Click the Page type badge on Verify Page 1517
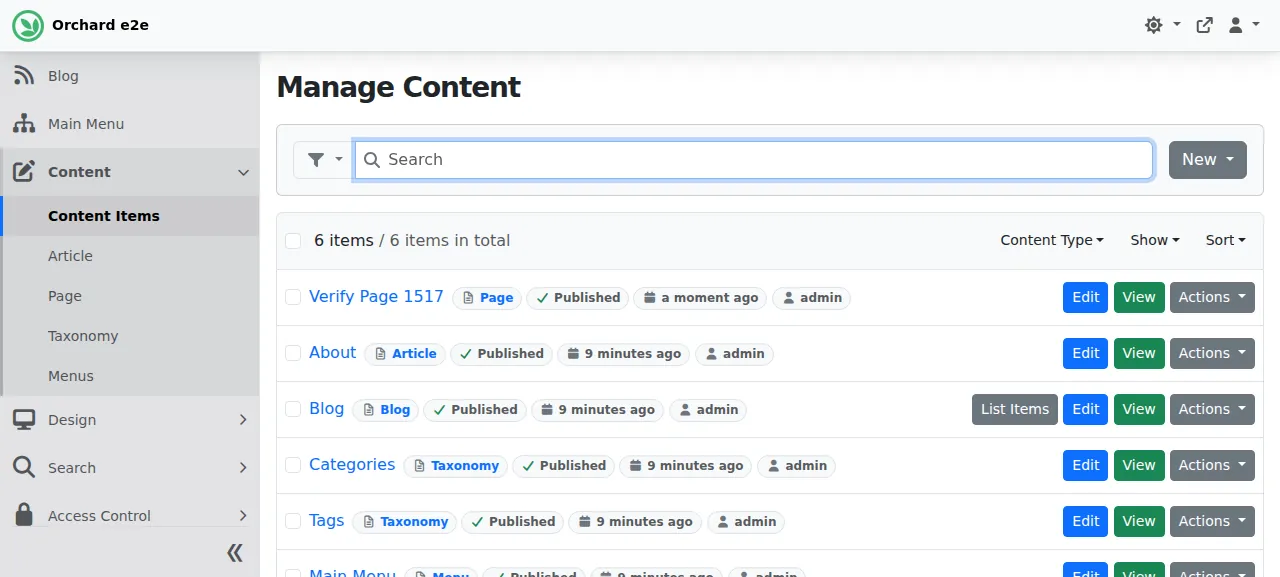The width and height of the screenshot is (1280, 577). pyautogui.click(x=487, y=298)
